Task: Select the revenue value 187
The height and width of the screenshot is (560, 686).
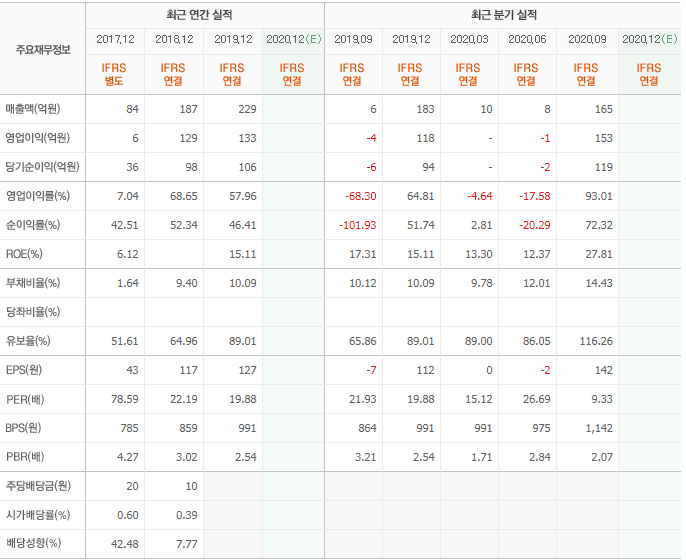Action: tap(188, 109)
